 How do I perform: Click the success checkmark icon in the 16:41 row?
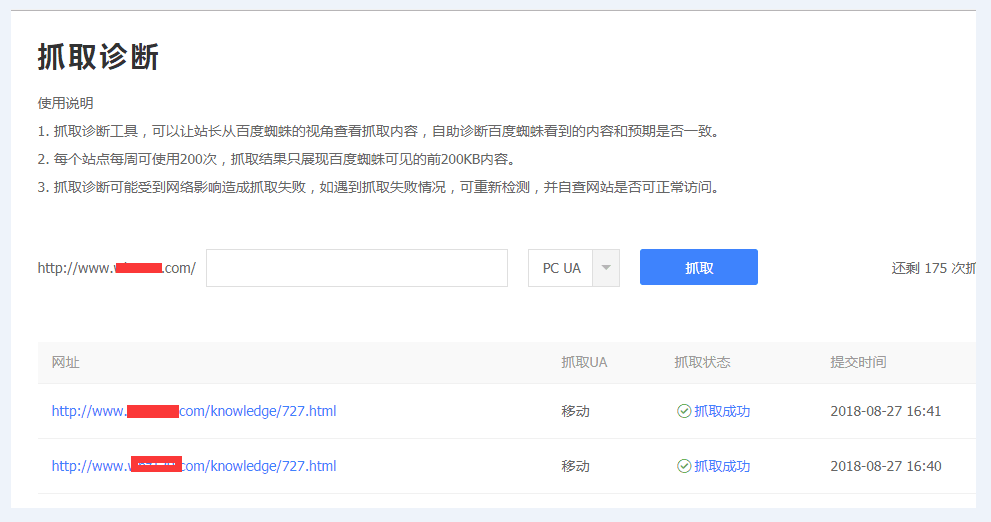coord(684,411)
